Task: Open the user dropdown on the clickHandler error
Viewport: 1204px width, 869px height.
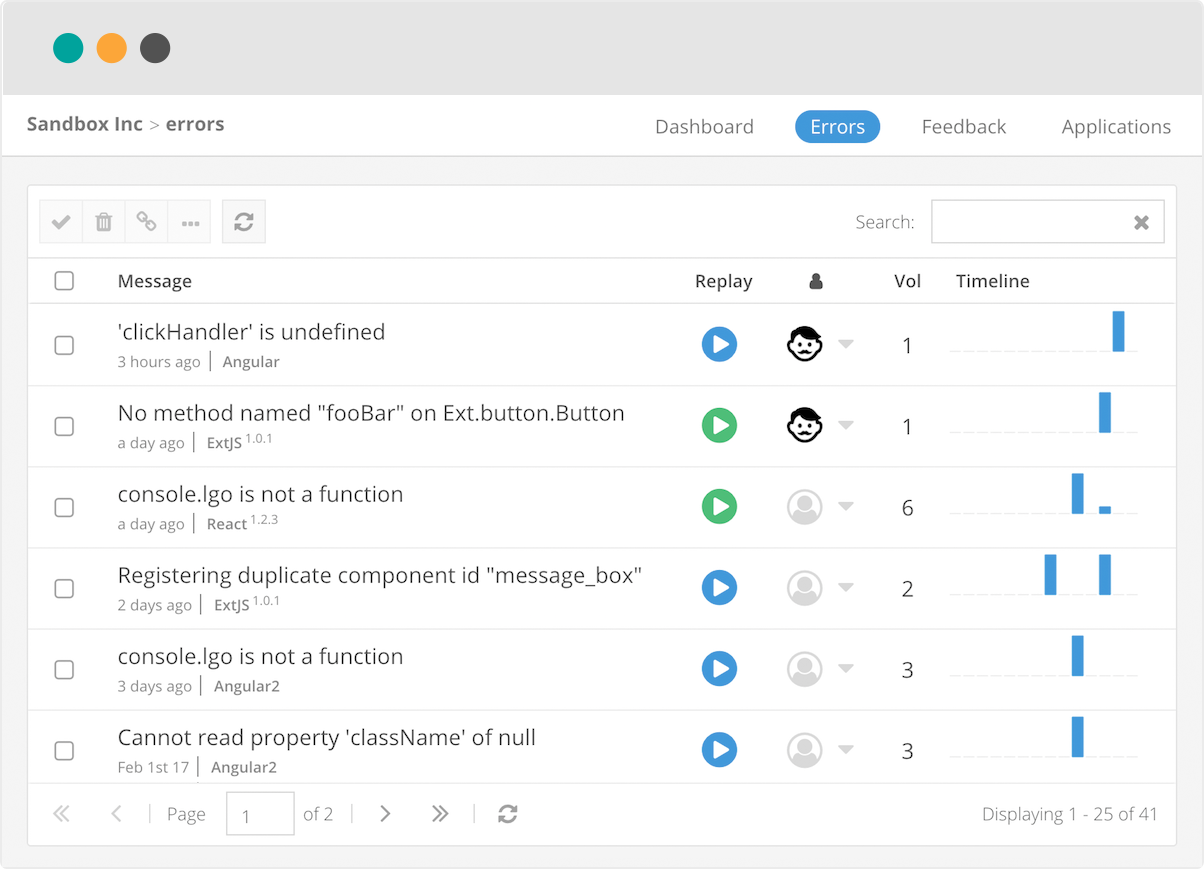Action: pyautogui.click(x=846, y=345)
